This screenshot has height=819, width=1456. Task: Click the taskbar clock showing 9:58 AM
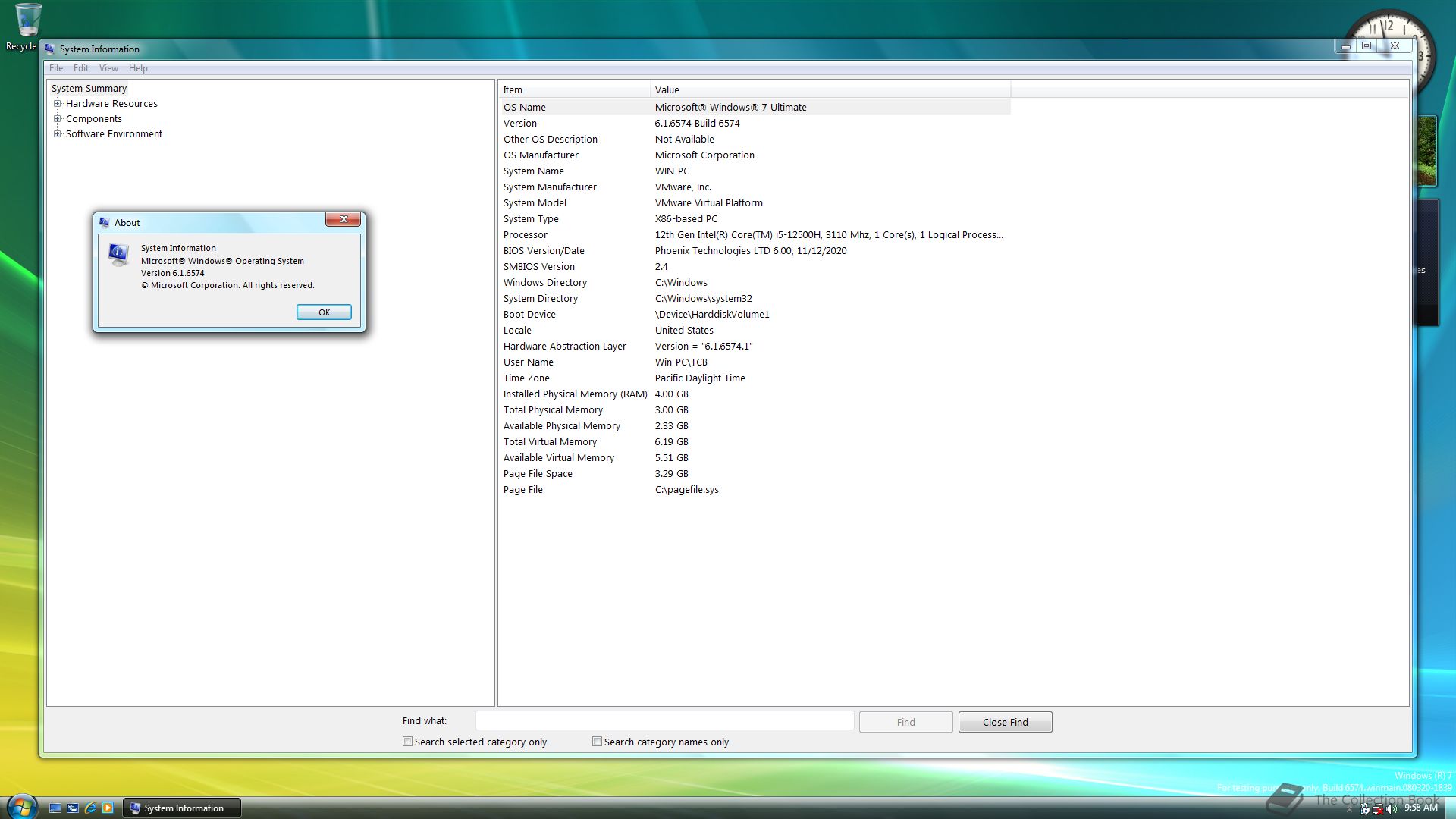click(1420, 808)
